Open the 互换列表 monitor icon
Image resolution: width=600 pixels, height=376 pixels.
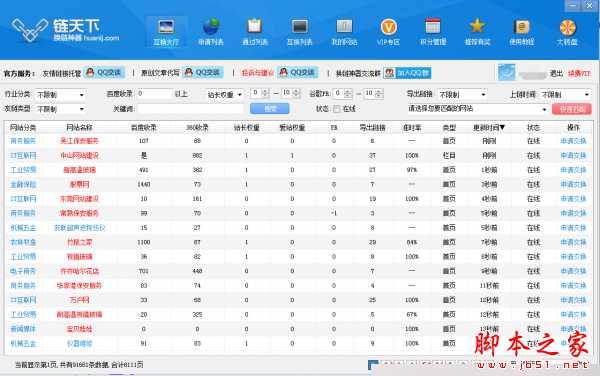click(x=300, y=27)
